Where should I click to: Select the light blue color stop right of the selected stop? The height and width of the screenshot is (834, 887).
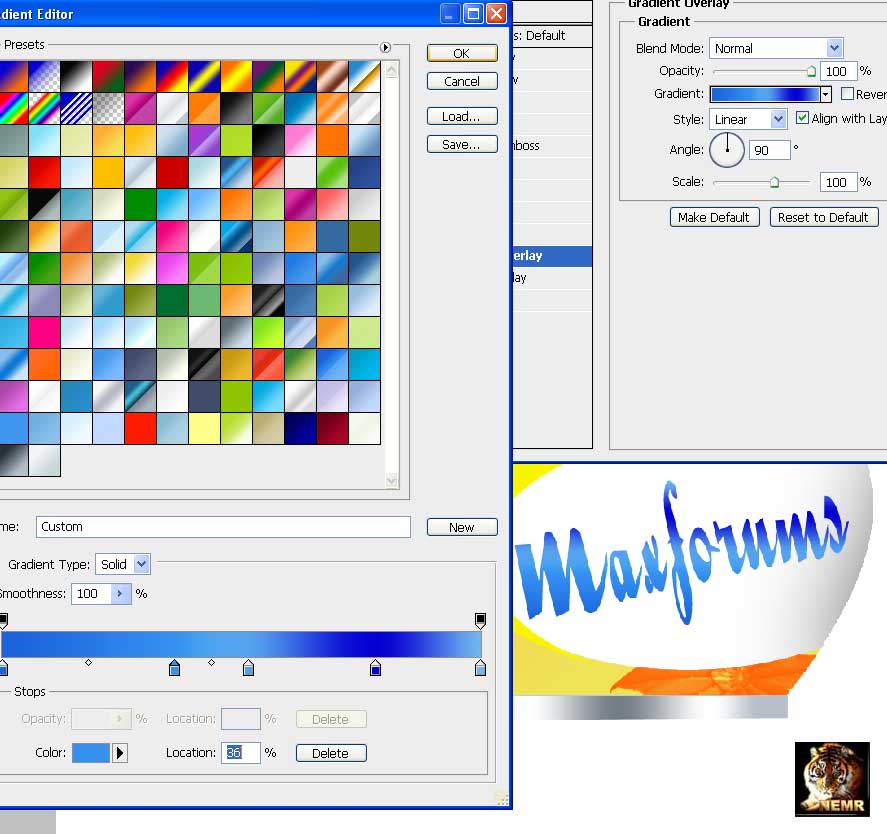[248, 668]
